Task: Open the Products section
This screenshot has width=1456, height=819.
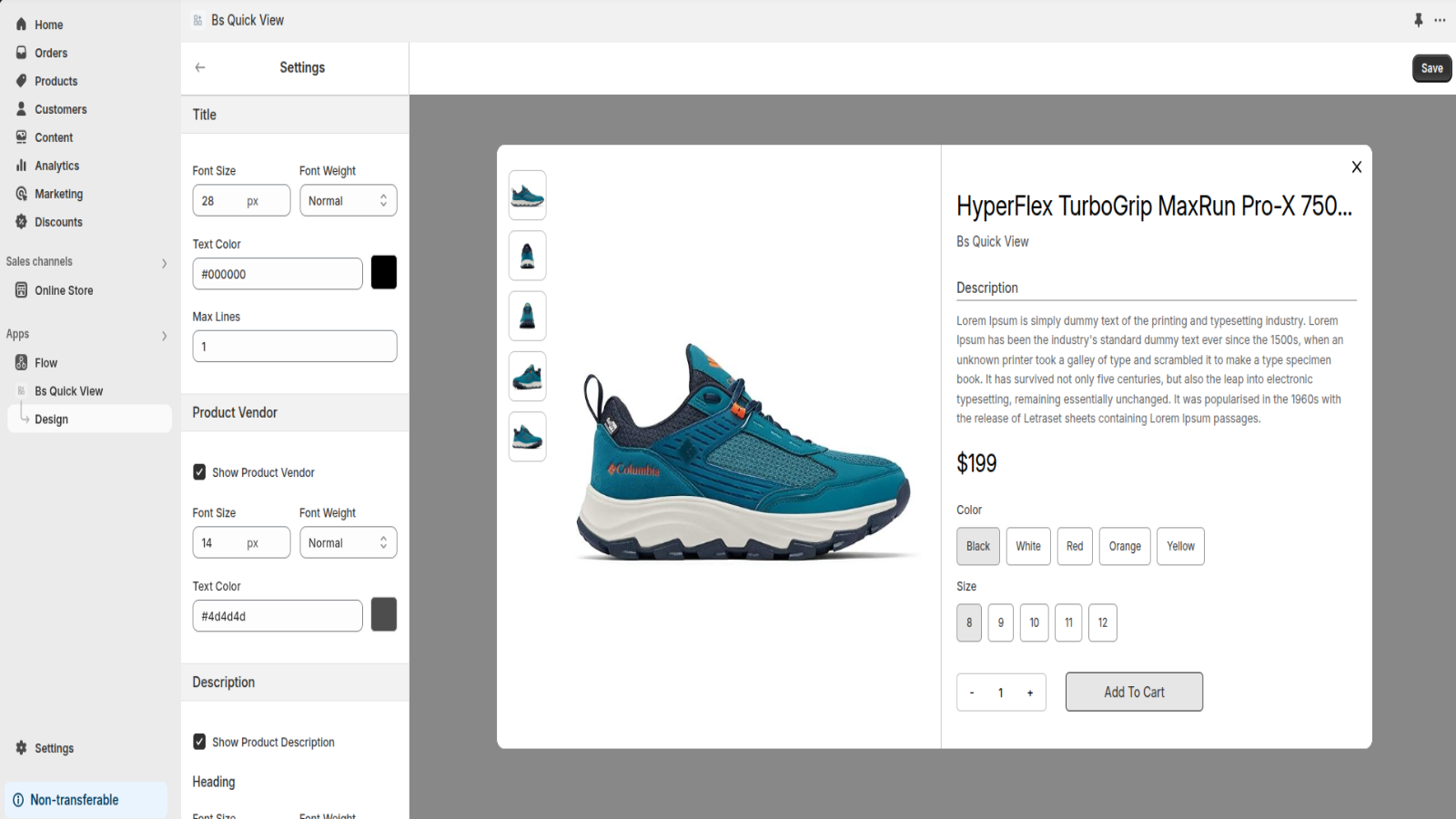Action: click(x=56, y=81)
